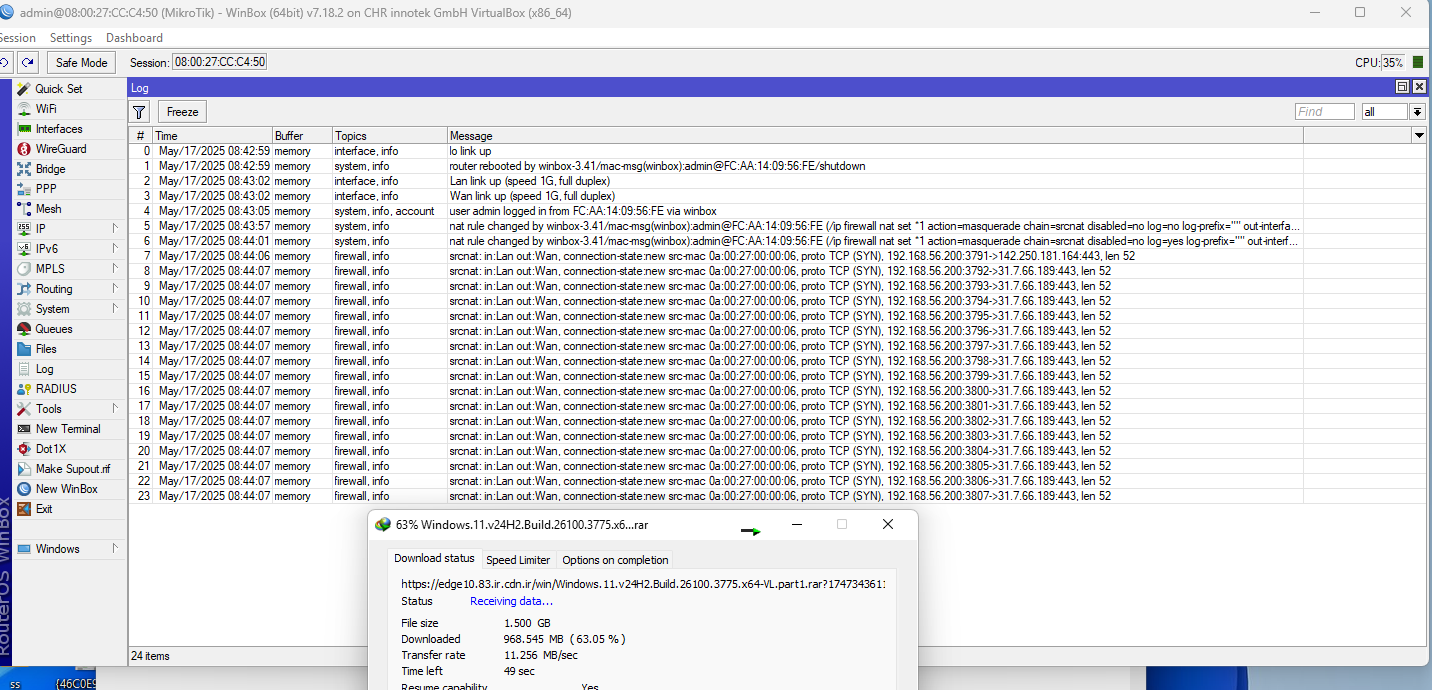
Task: Open the Mesh menu
Action: pyautogui.click(x=48, y=209)
